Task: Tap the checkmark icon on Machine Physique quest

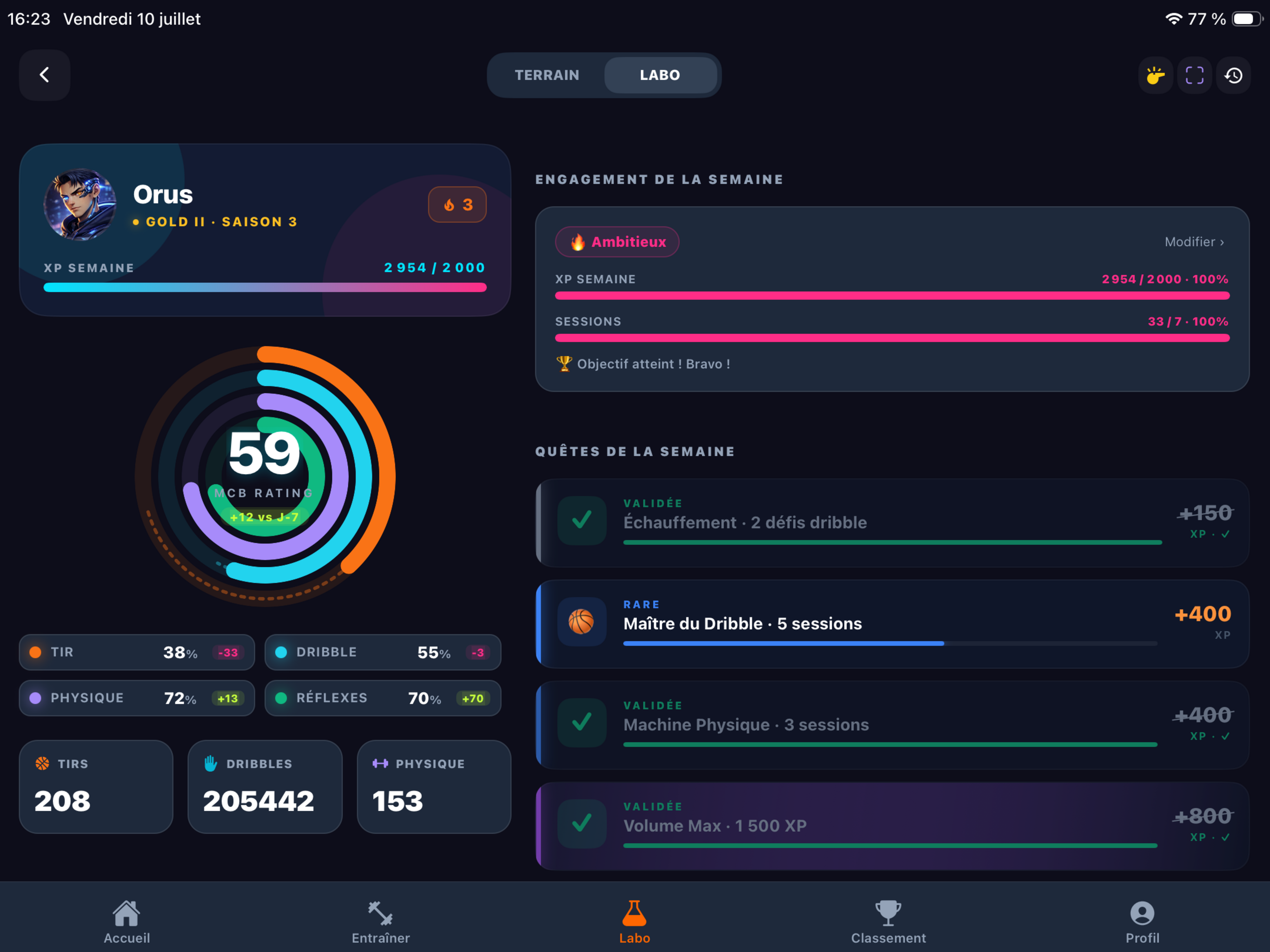Action: click(582, 723)
